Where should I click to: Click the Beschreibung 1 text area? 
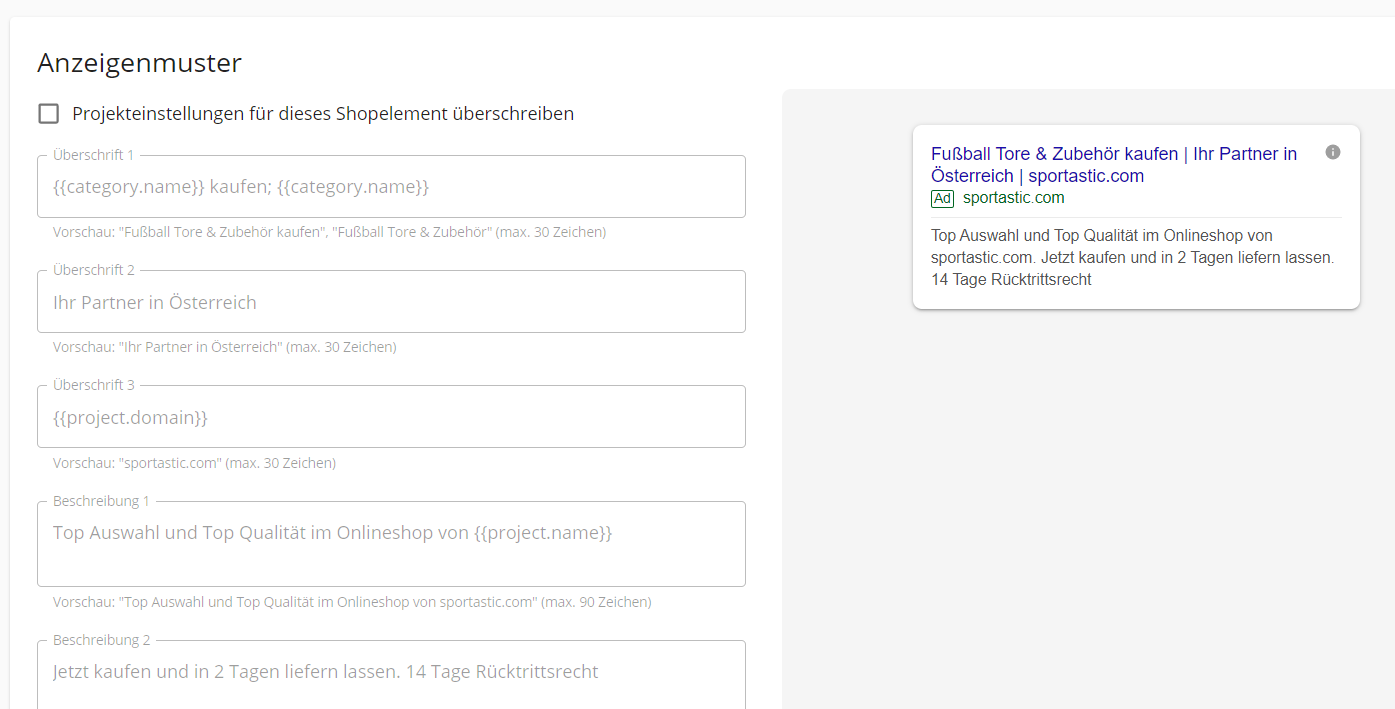(391, 544)
